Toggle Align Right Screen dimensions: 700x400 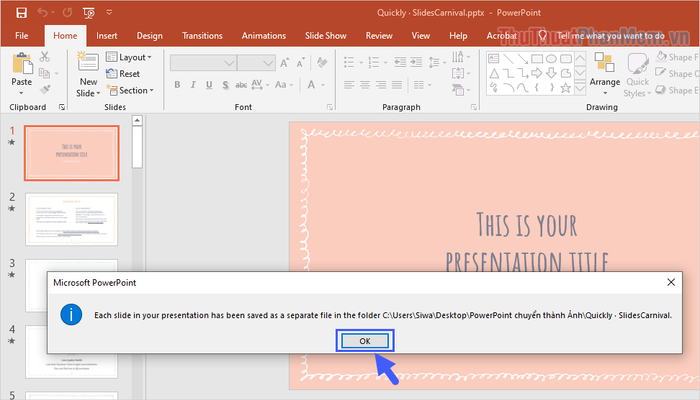(381, 85)
